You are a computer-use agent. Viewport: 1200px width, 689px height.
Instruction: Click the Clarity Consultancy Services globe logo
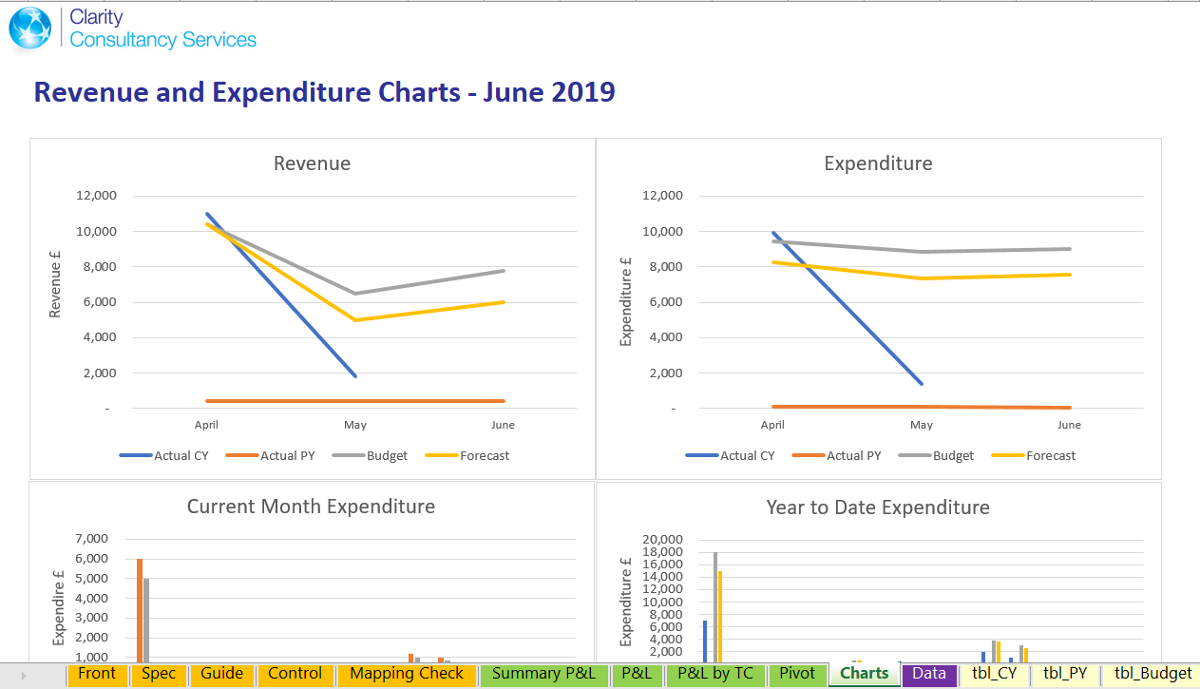[30, 29]
